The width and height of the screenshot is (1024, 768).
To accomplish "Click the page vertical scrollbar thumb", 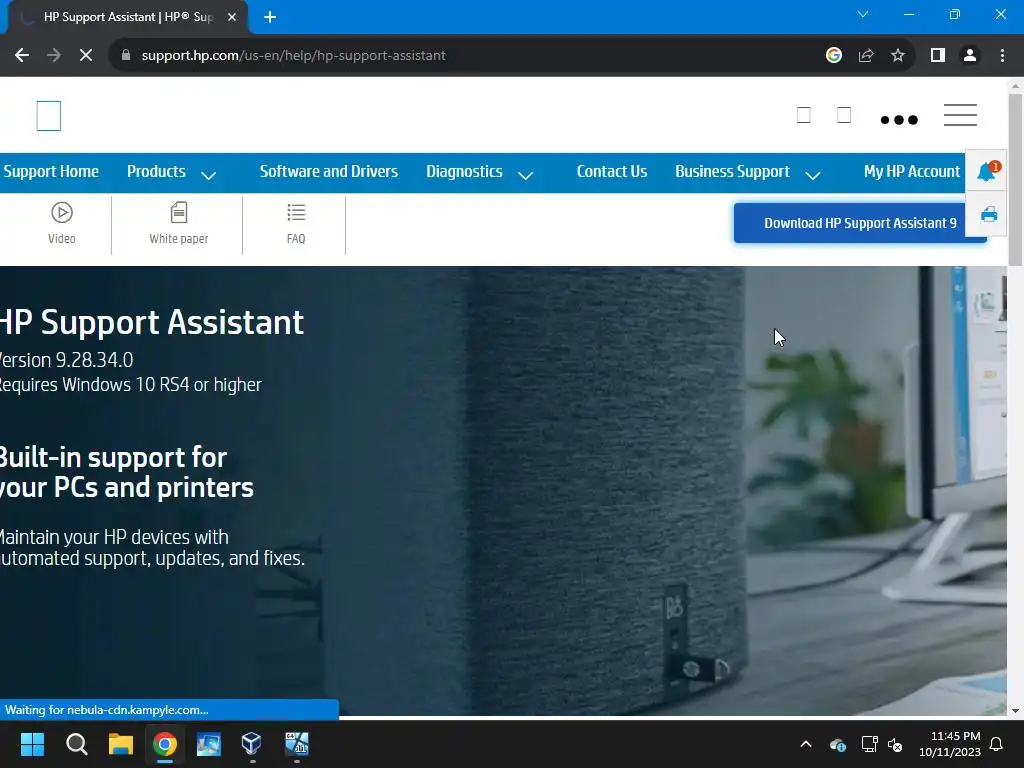I will [1015, 180].
